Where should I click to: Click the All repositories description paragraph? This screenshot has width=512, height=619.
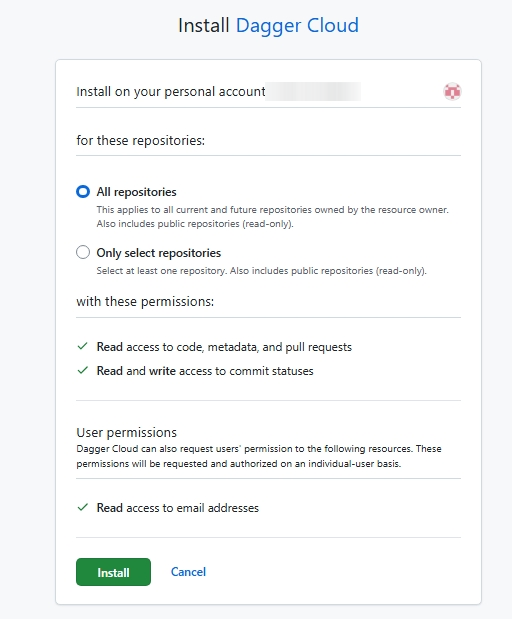[x=272, y=217]
